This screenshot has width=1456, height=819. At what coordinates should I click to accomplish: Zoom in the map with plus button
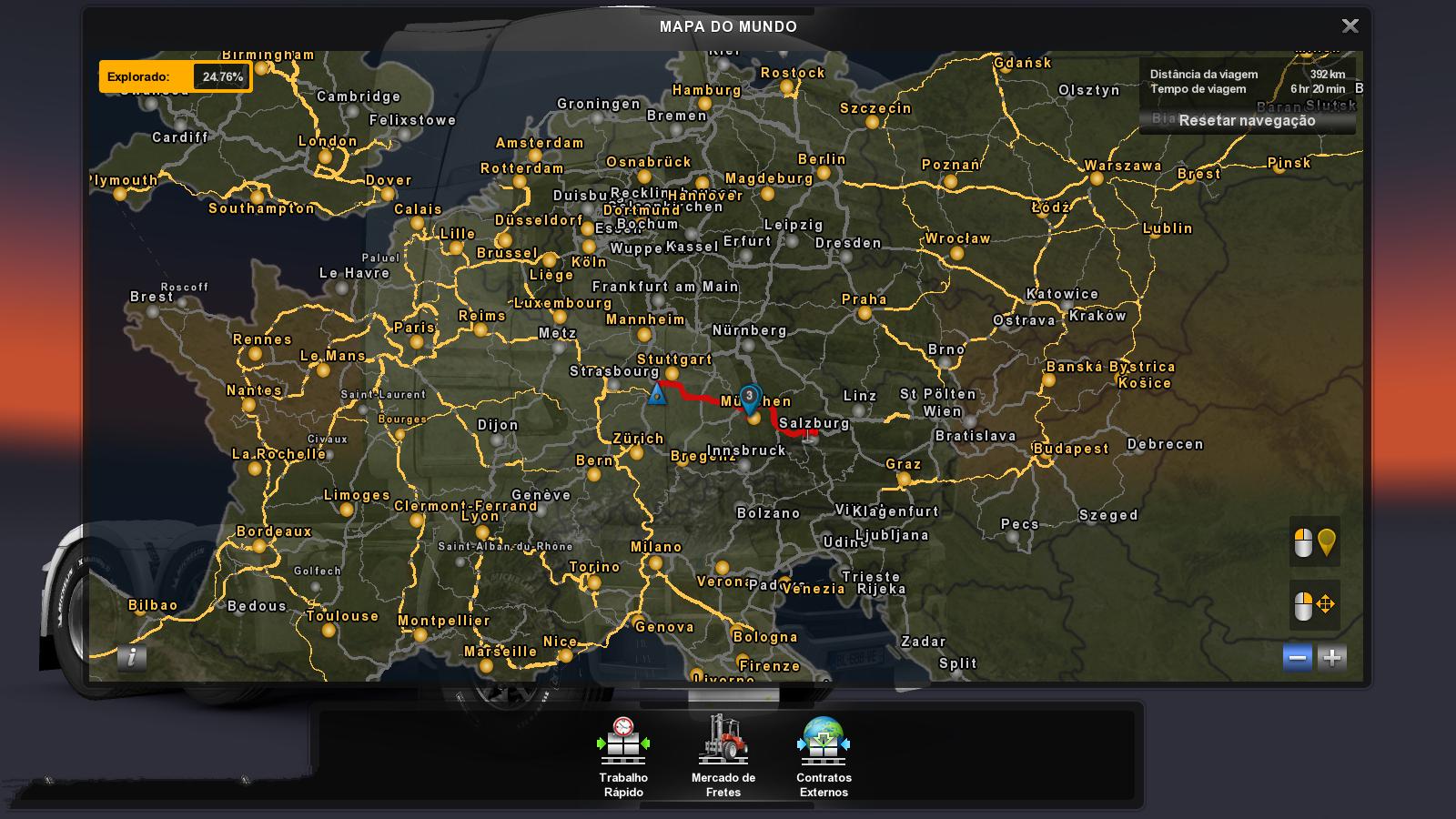tap(1332, 658)
